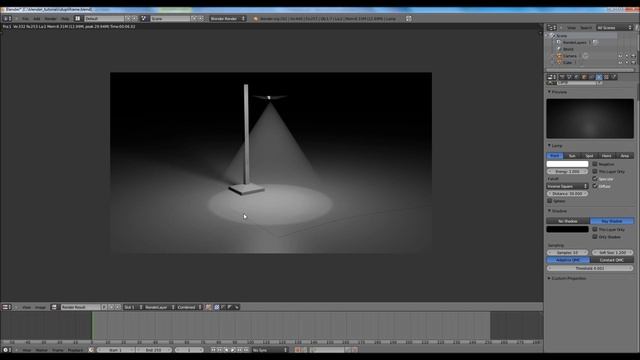Click the screen layout browse icon
The width and height of the screenshot is (640, 360).
click(x=78, y=19)
